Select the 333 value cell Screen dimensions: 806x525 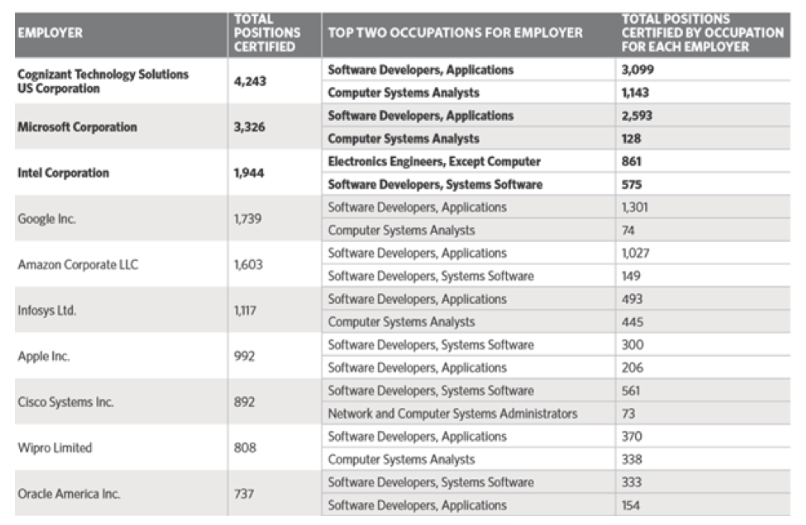click(703, 482)
